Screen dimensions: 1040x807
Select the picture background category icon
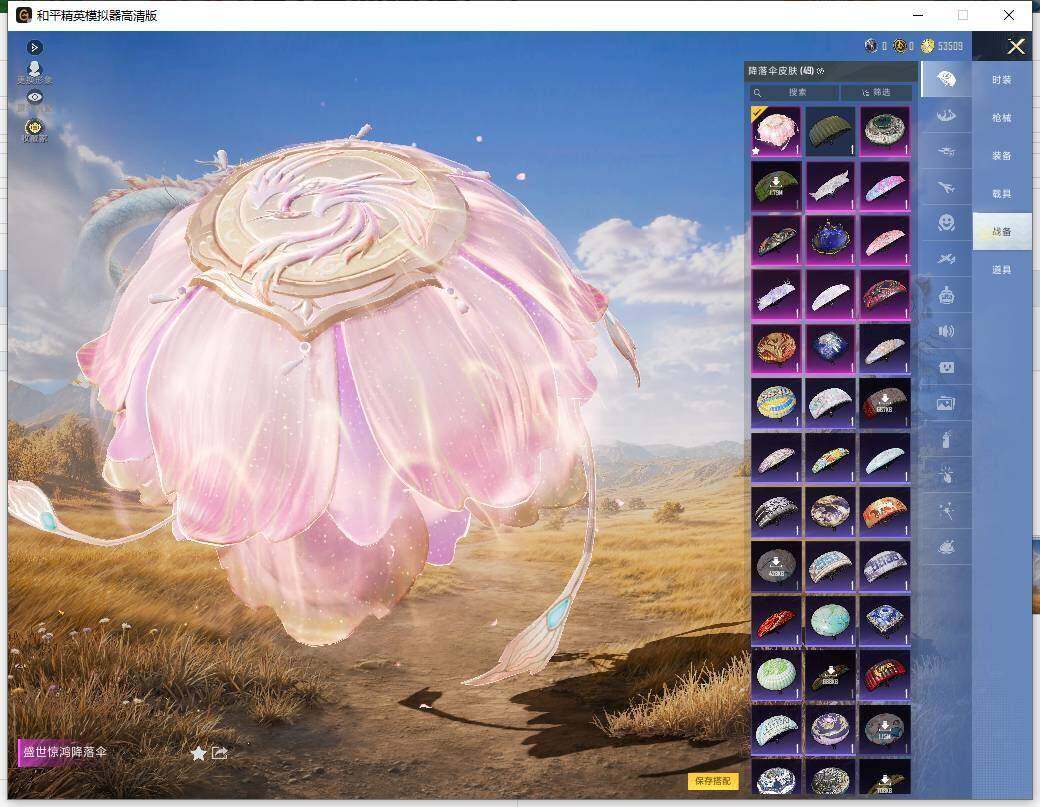tap(946, 403)
